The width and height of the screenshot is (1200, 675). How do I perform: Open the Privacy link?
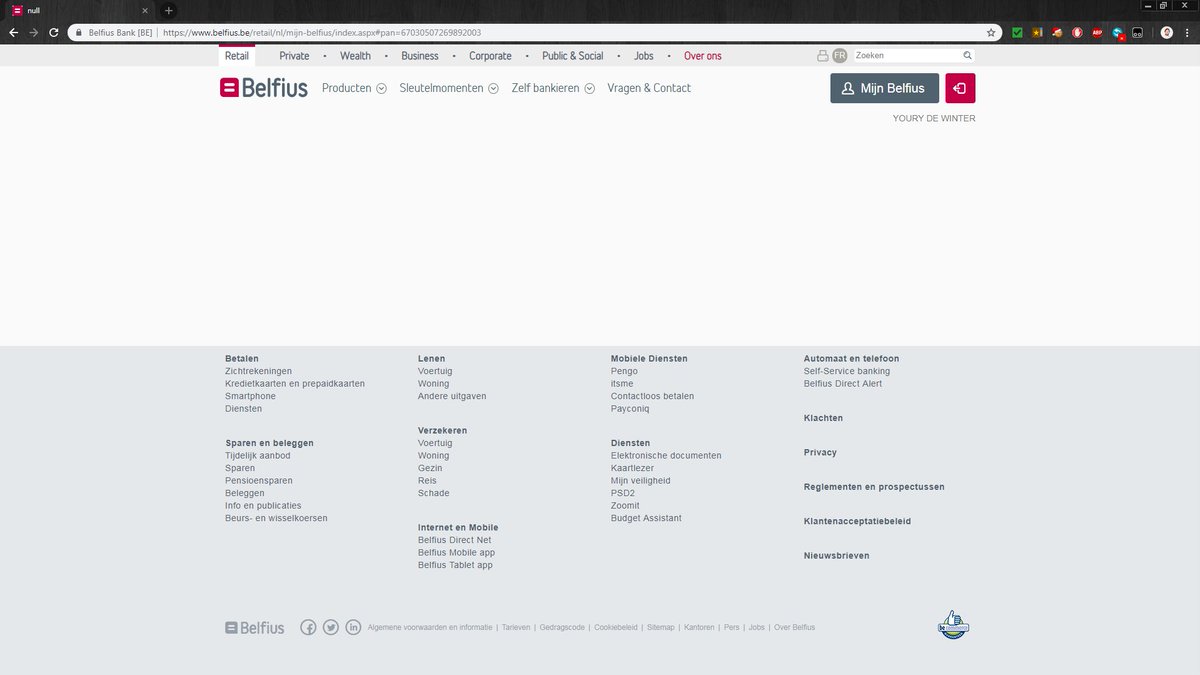(820, 453)
